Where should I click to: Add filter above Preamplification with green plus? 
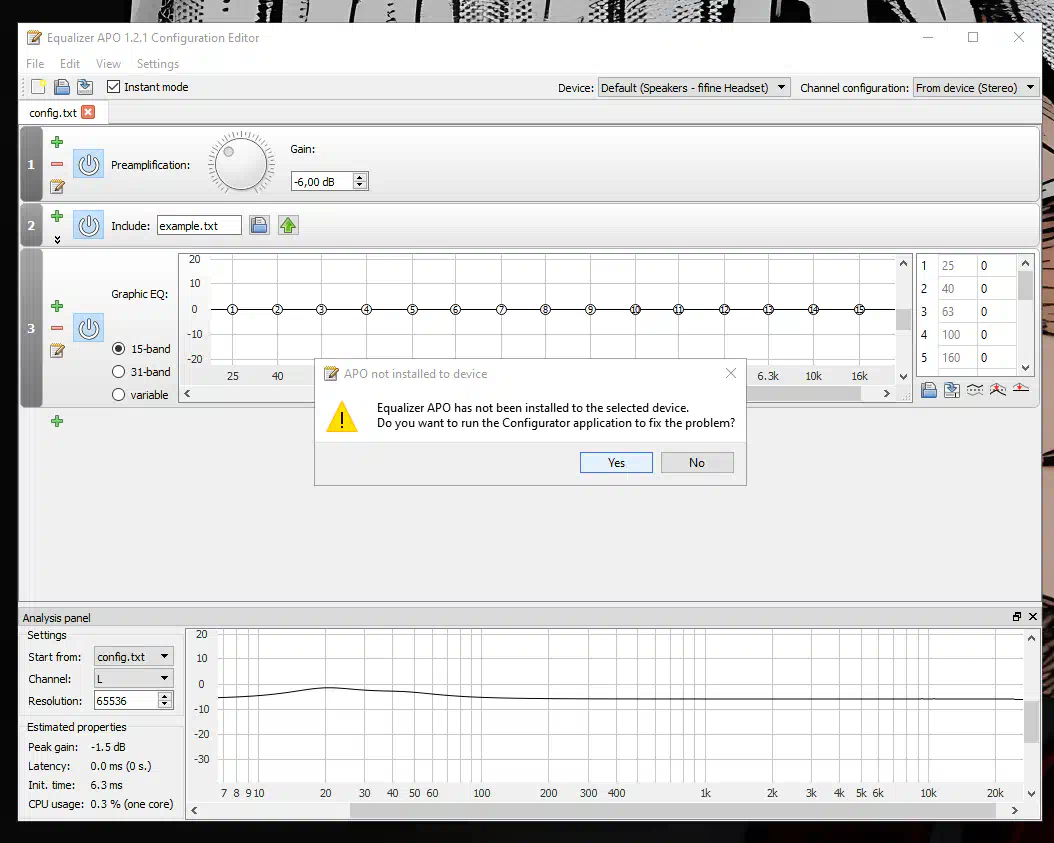point(57,142)
